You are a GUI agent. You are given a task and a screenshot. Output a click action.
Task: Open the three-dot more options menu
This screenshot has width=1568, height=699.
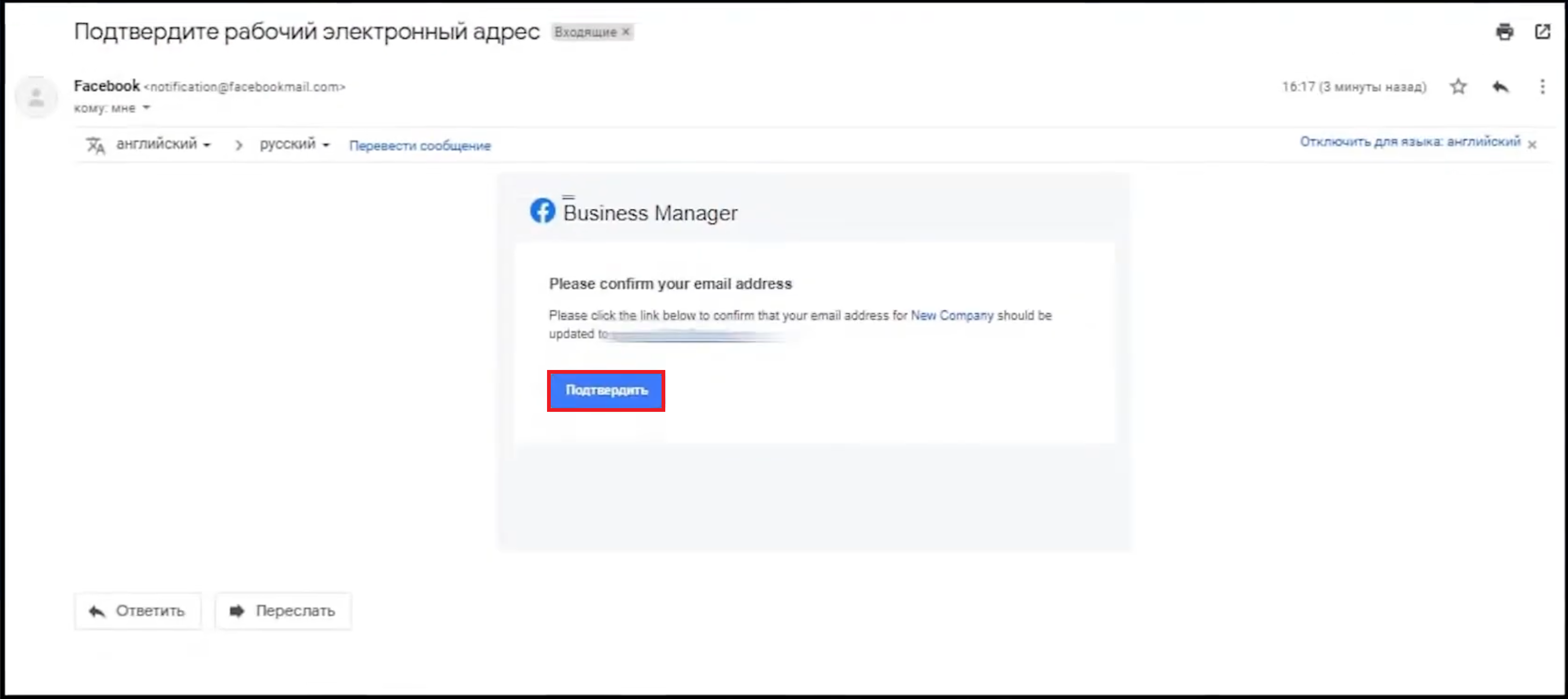(1542, 87)
